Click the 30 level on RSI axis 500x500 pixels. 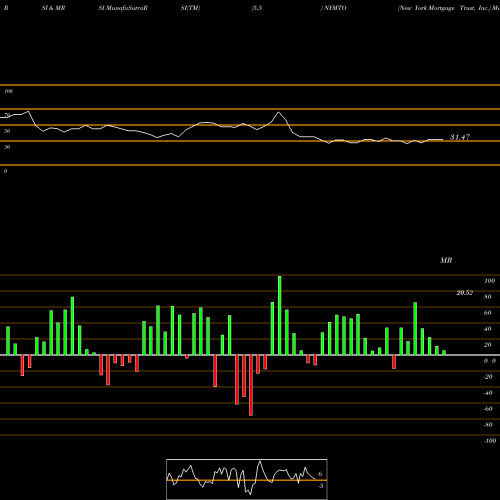(7, 147)
